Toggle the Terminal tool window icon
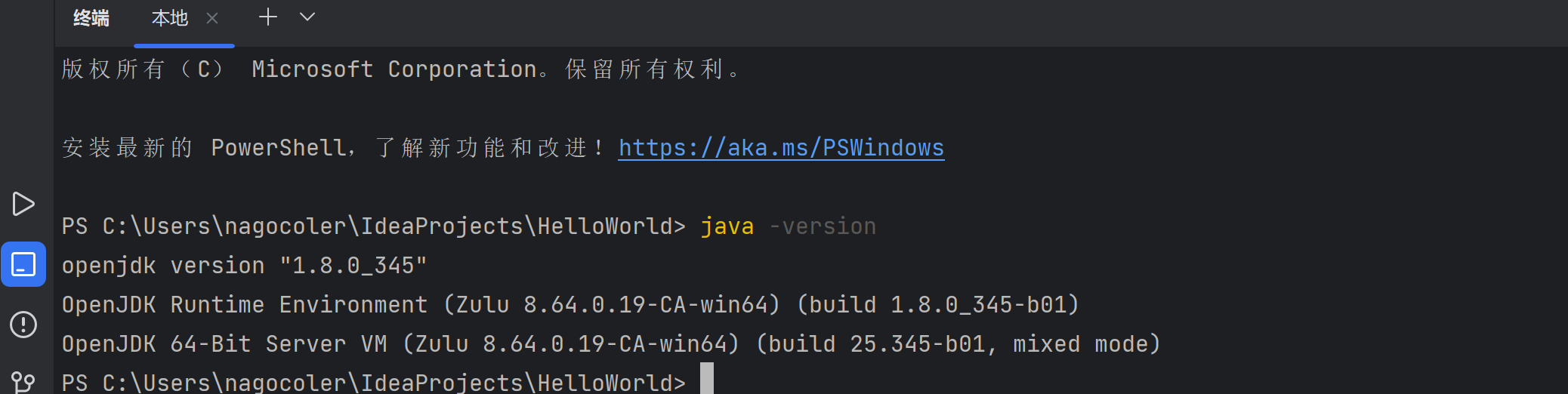The width and height of the screenshot is (1568, 394). tap(23, 264)
